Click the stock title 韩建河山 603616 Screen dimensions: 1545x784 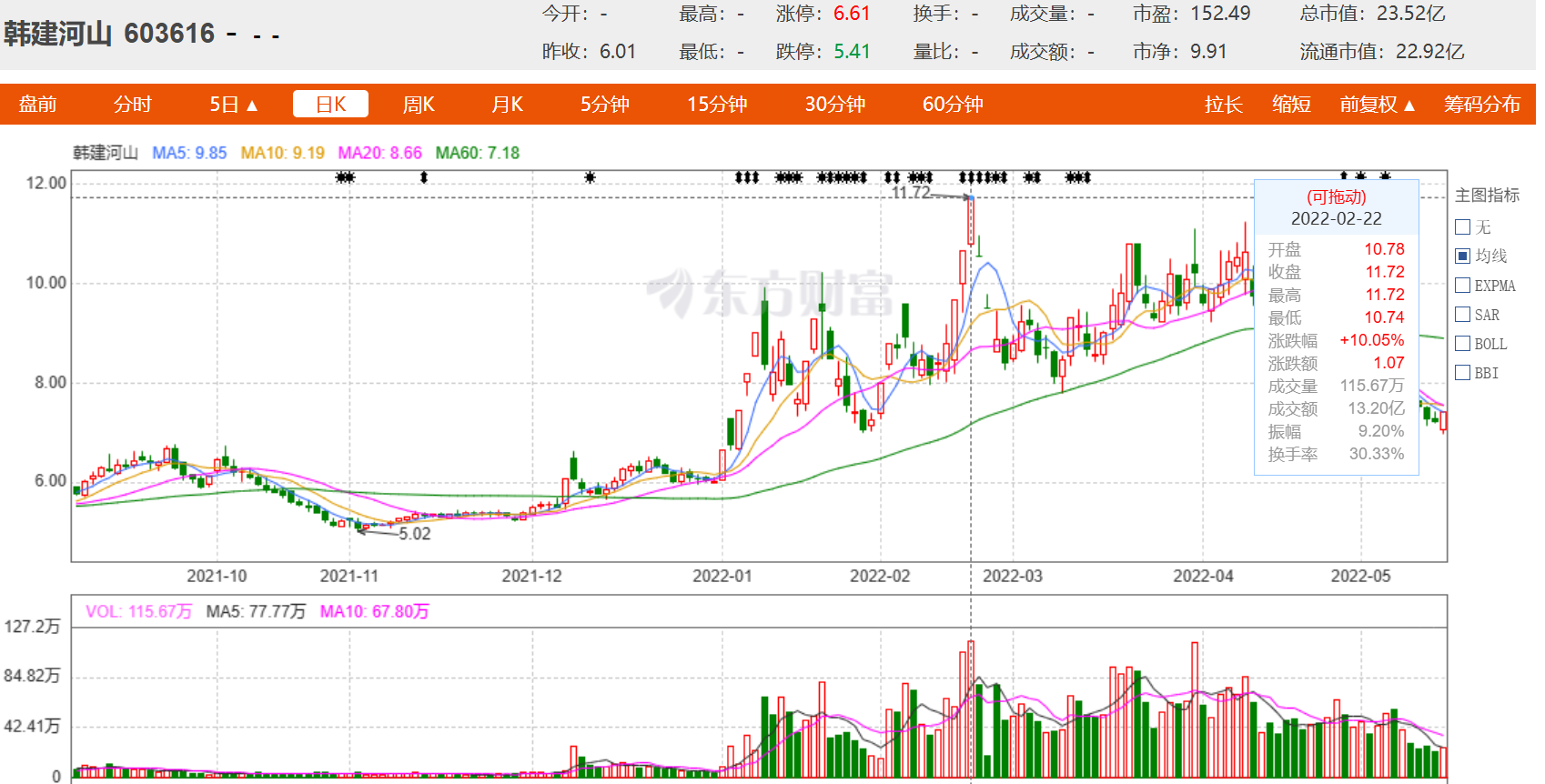tap(109, 35)
